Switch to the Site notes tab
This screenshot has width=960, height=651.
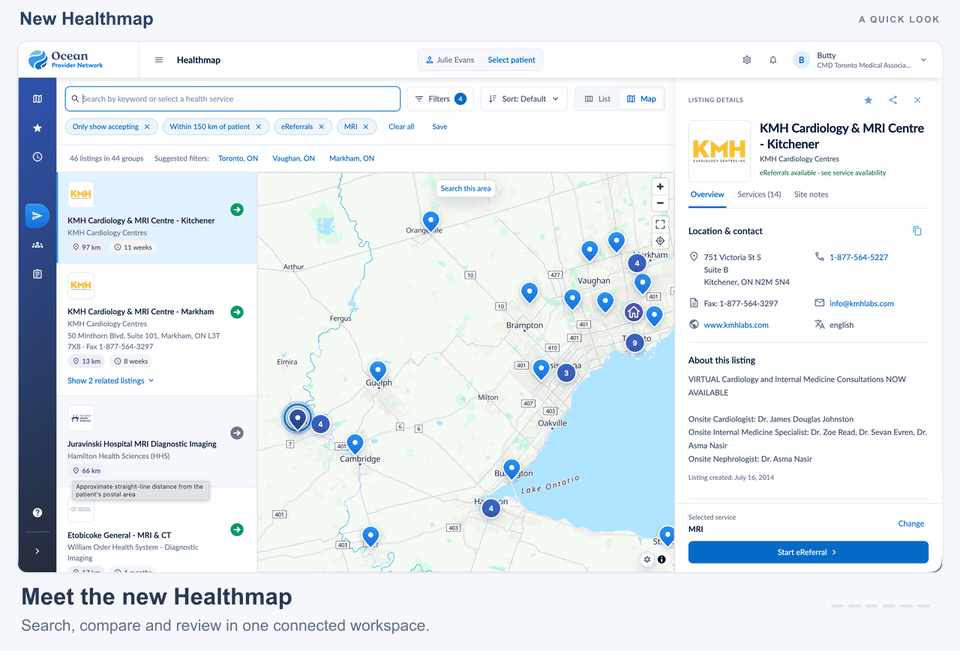click(x=811, y=194)
